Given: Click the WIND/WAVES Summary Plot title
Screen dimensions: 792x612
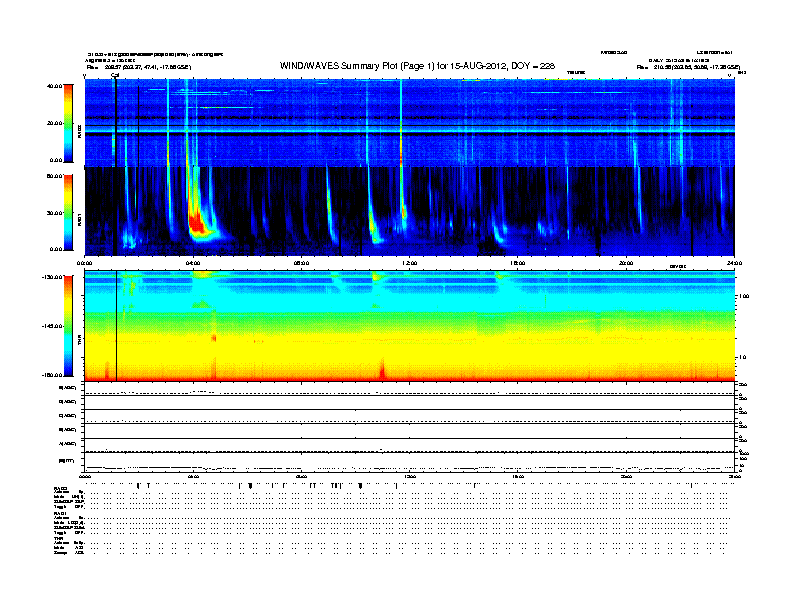Looking at the screenshot, I should (x=417, y=66).
